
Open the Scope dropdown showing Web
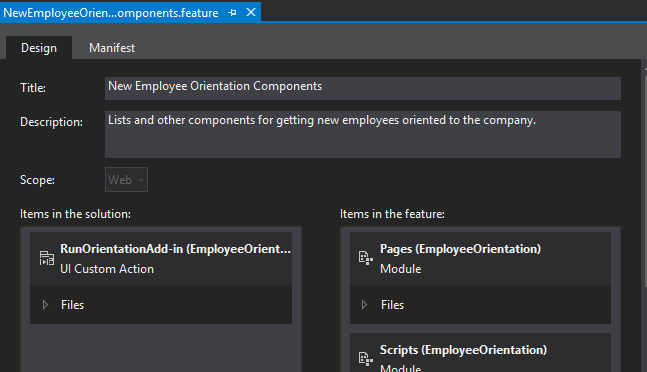pyautogui.click(x=126, y=179)
